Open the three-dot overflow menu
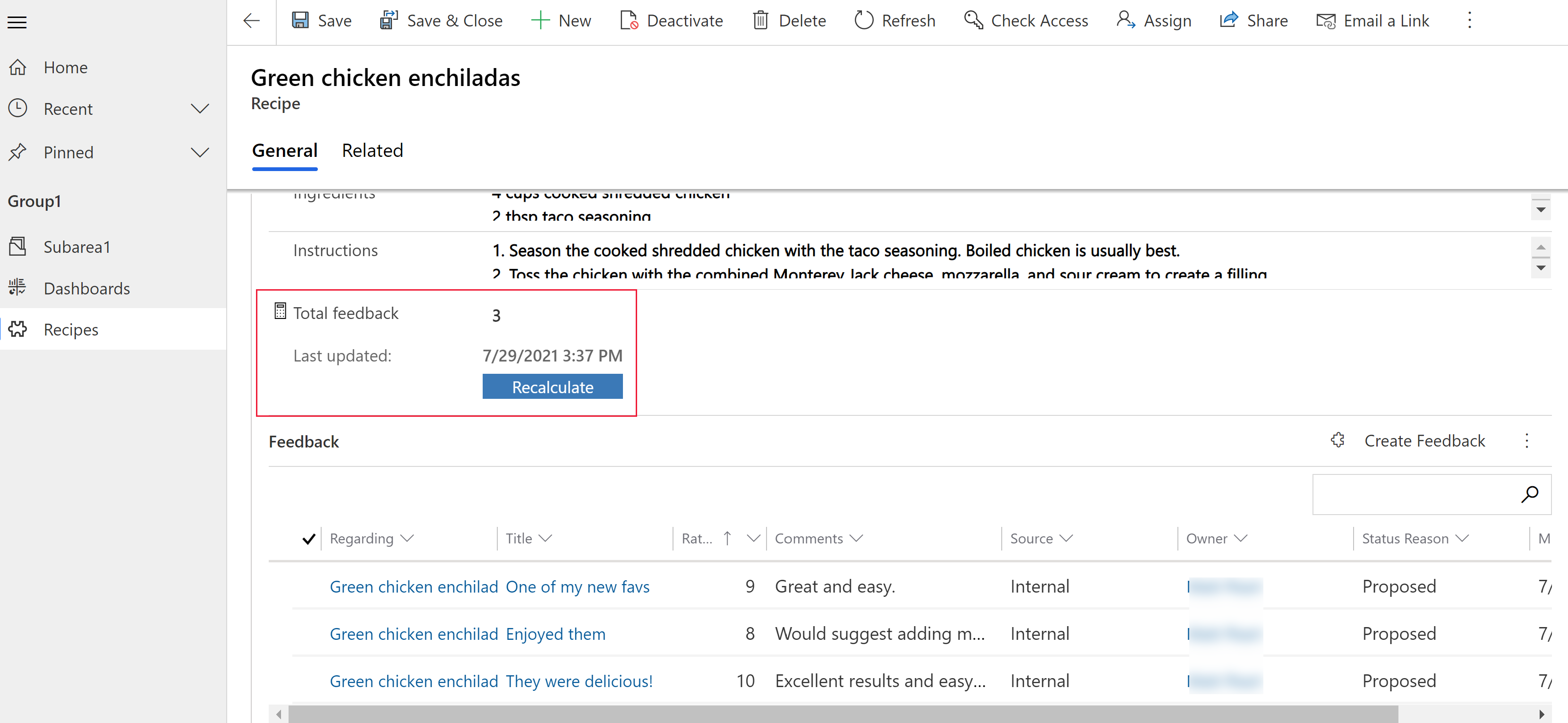 [x=1469, y=20]
